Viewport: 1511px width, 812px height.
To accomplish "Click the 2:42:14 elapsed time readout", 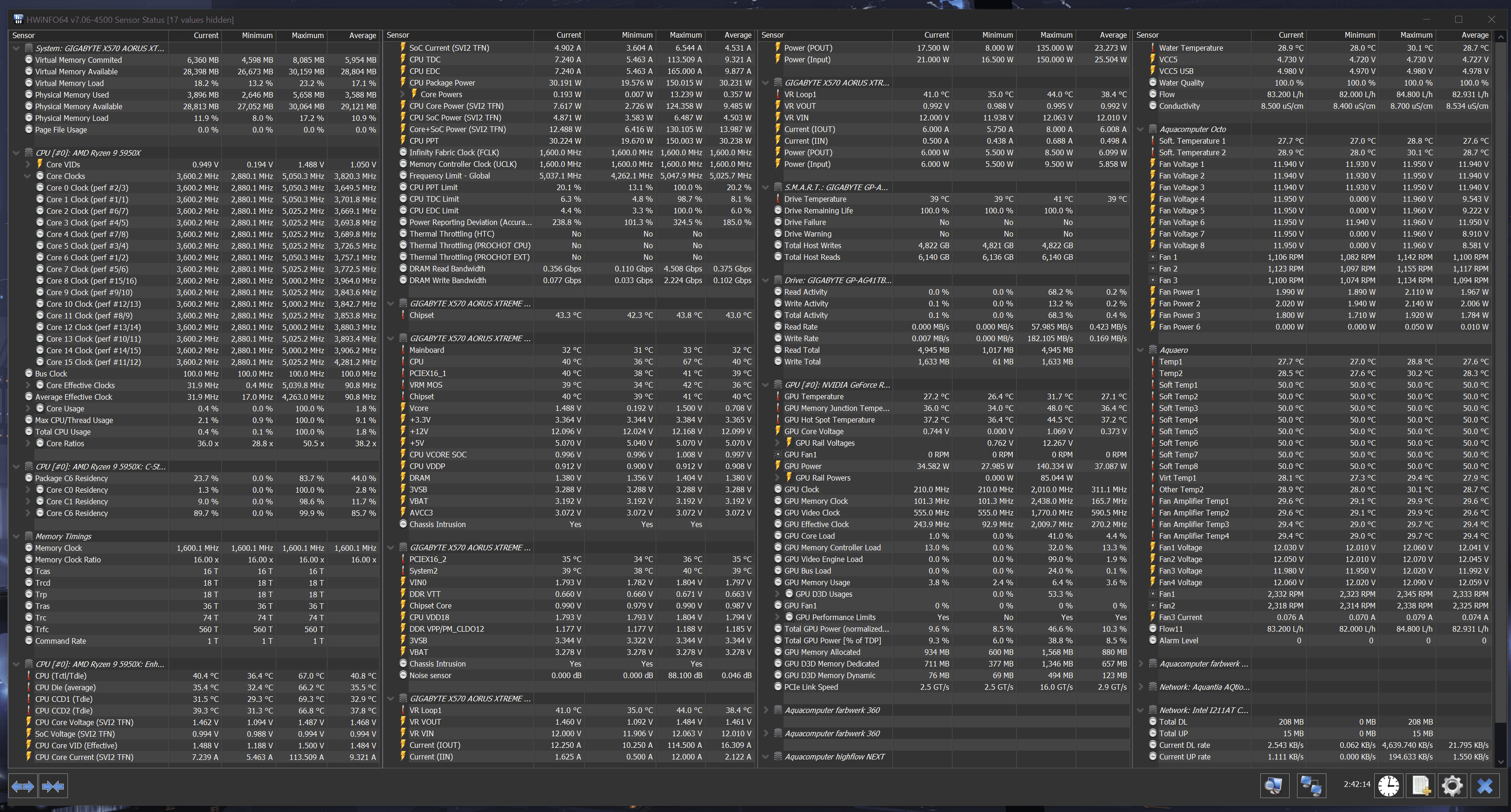I will point(1357,784).
